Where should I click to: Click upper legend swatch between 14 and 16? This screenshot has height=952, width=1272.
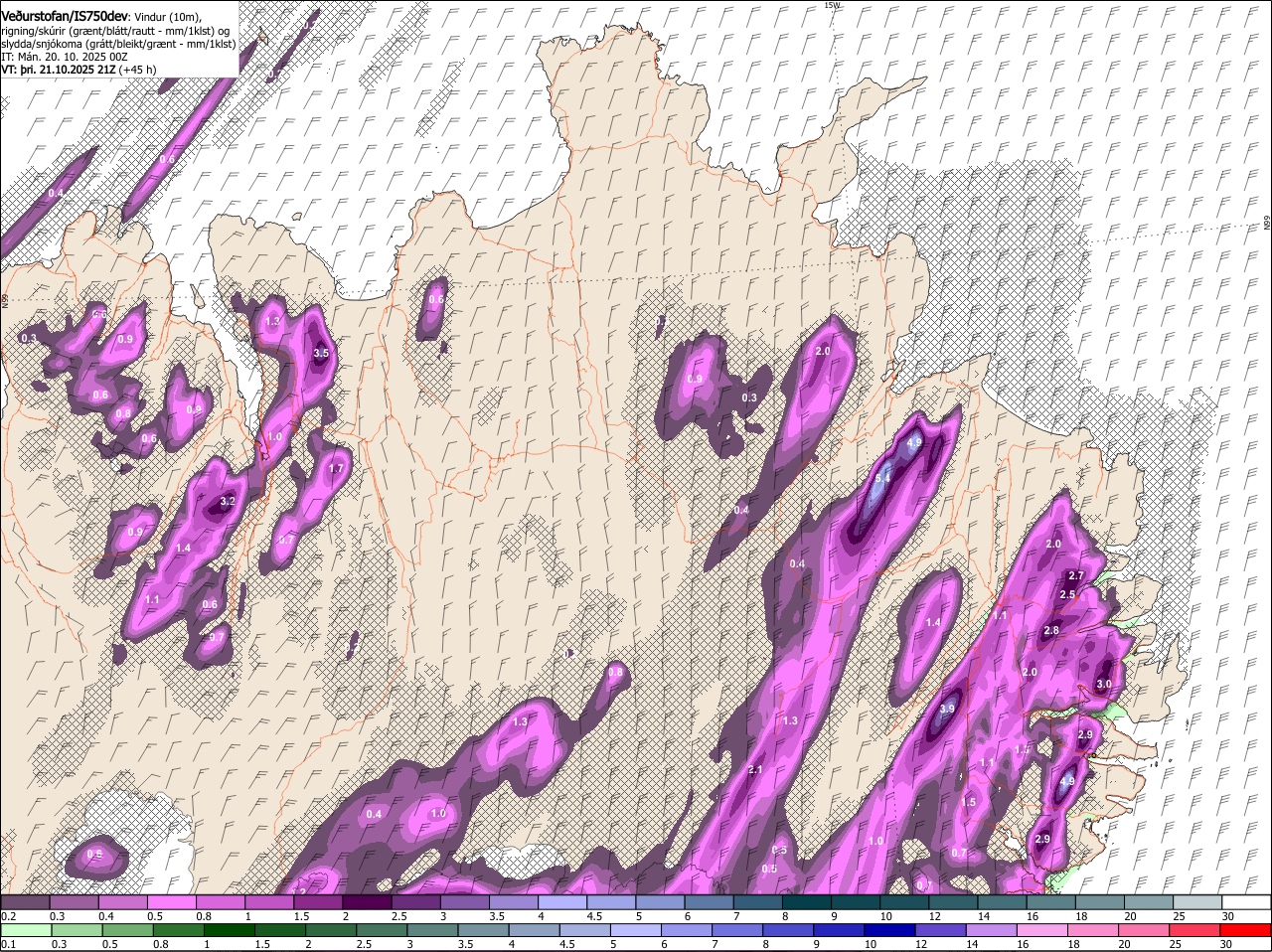(1003, 902)
